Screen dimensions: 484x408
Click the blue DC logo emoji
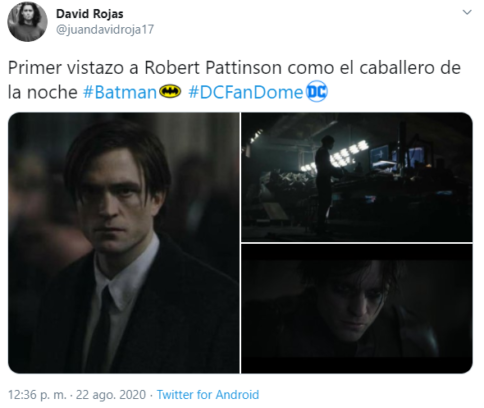pyautogui.click(x=317, y=91)
